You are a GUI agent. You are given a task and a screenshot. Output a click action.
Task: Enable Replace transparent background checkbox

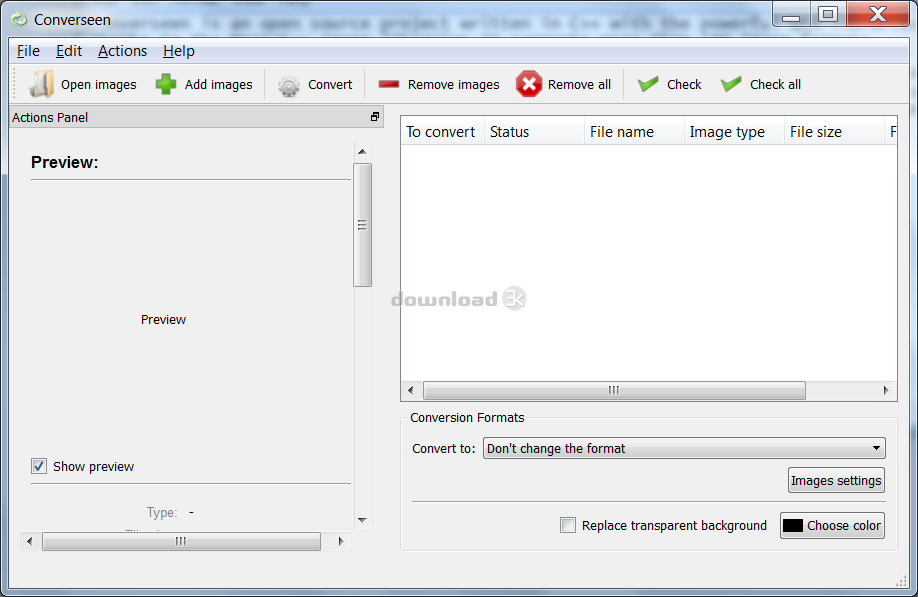pos(568,525)
